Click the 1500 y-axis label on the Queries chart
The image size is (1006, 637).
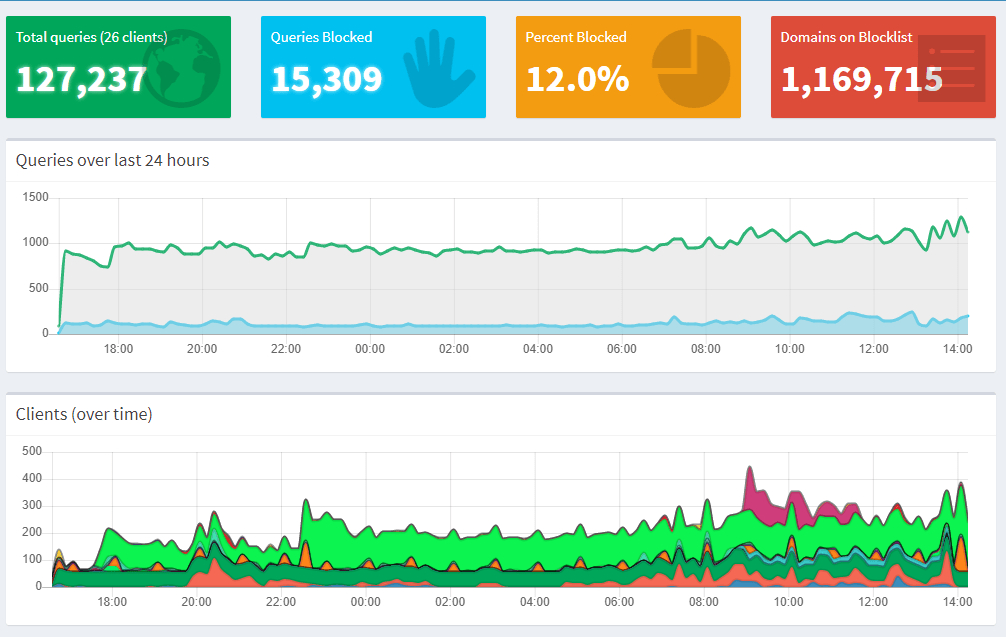click(36, 197)
